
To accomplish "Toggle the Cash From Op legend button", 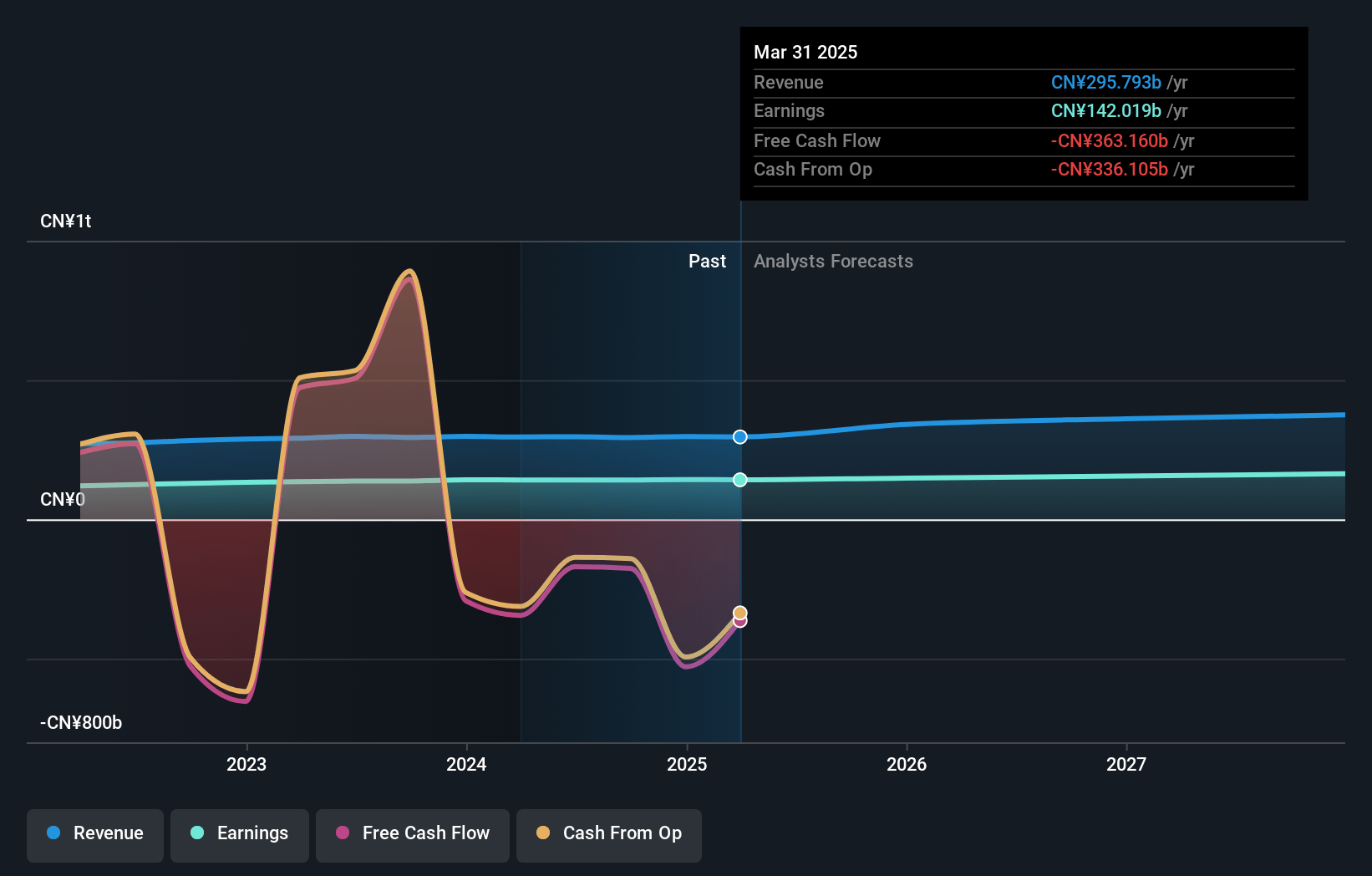I will pyautogui.click(x=609, y=835).
